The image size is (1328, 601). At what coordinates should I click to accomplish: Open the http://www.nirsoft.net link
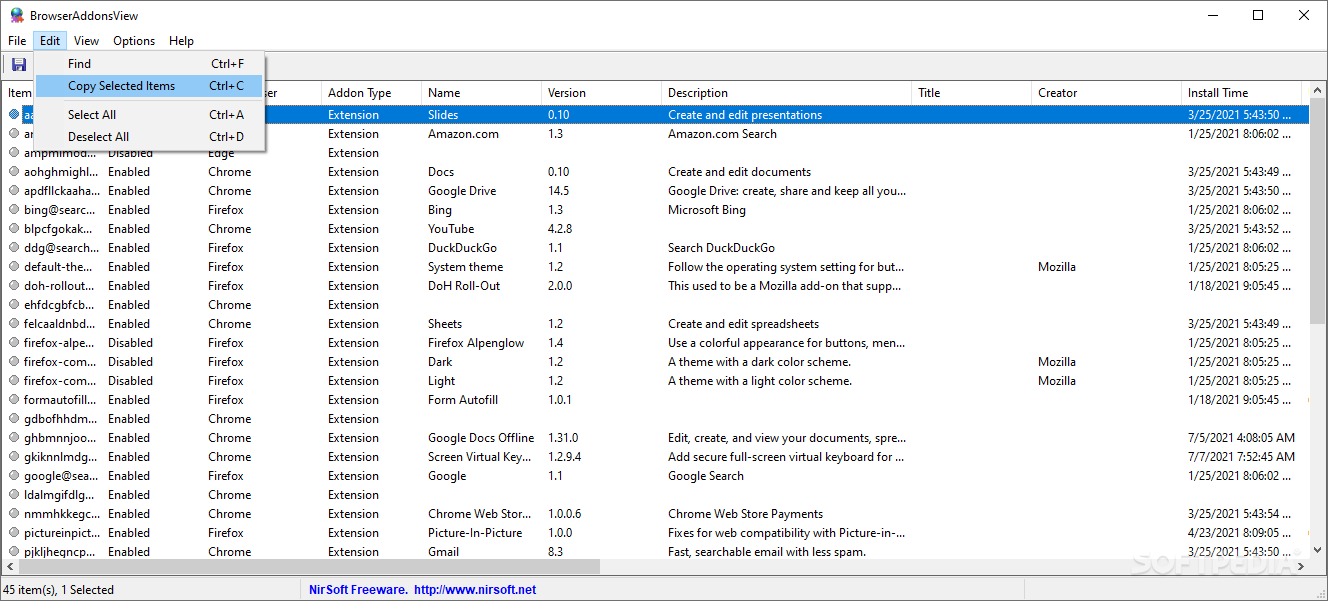475,590
